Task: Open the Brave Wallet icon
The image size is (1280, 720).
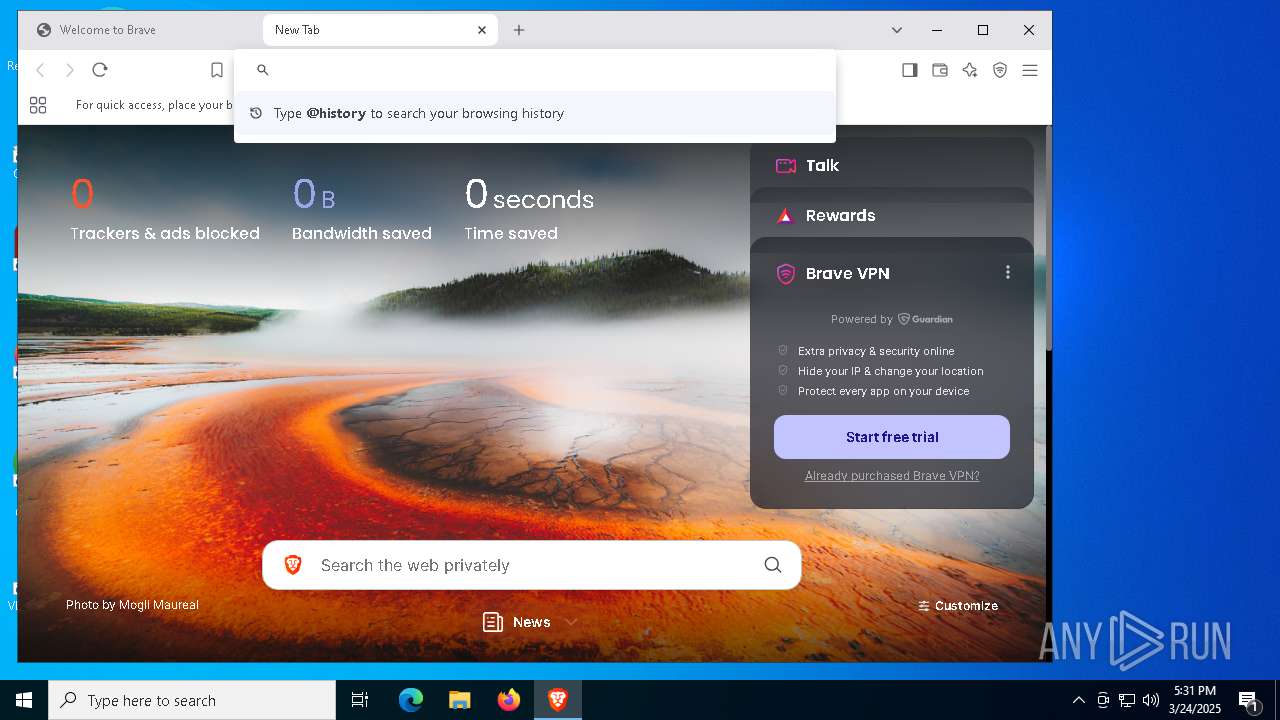Action: tap(940, 70)
